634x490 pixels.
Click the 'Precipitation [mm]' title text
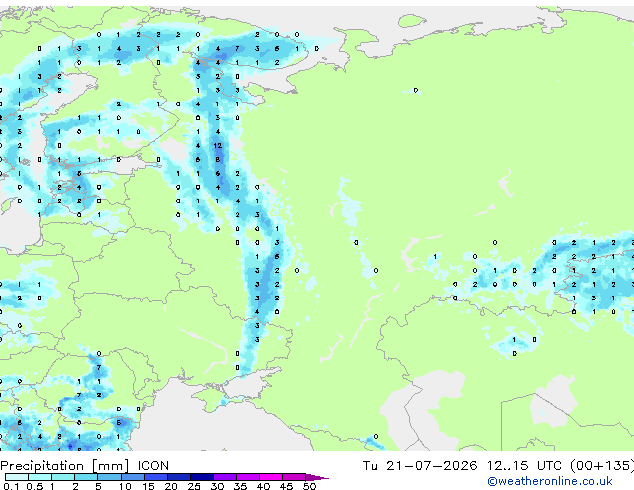(65, 466)
